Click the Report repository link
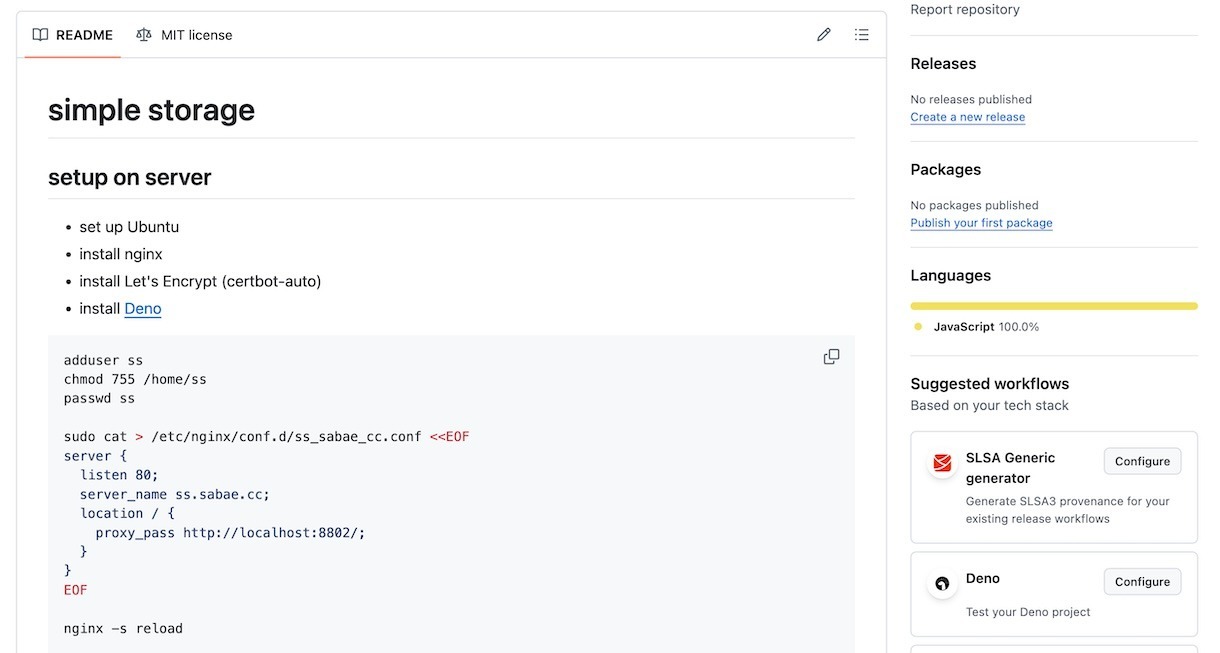Viewport: 1220px width, 653px height. [x=965, y=10]
